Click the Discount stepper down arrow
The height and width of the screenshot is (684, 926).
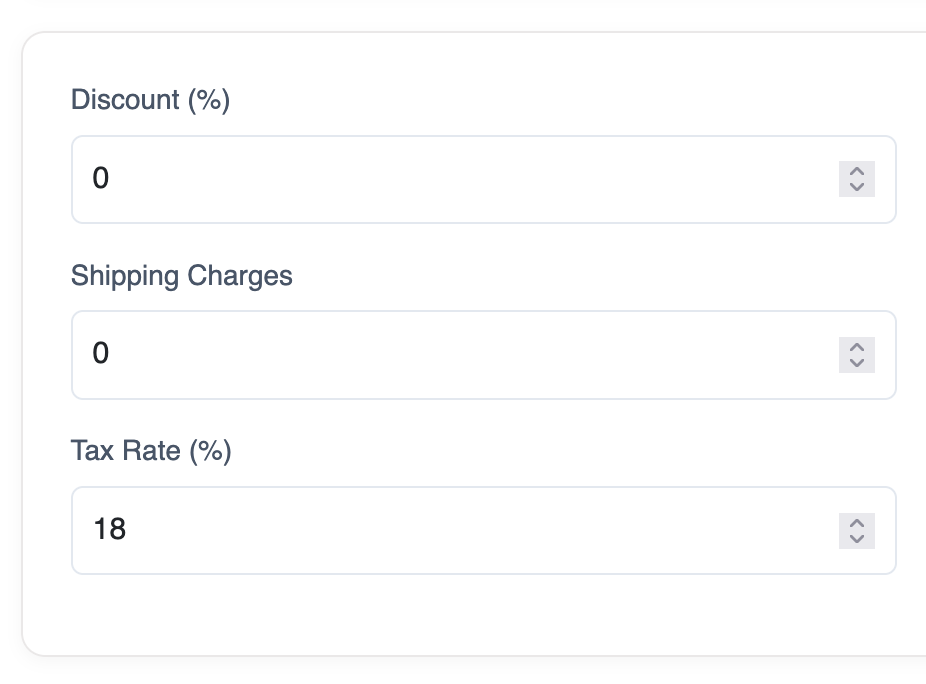point(856,188)
